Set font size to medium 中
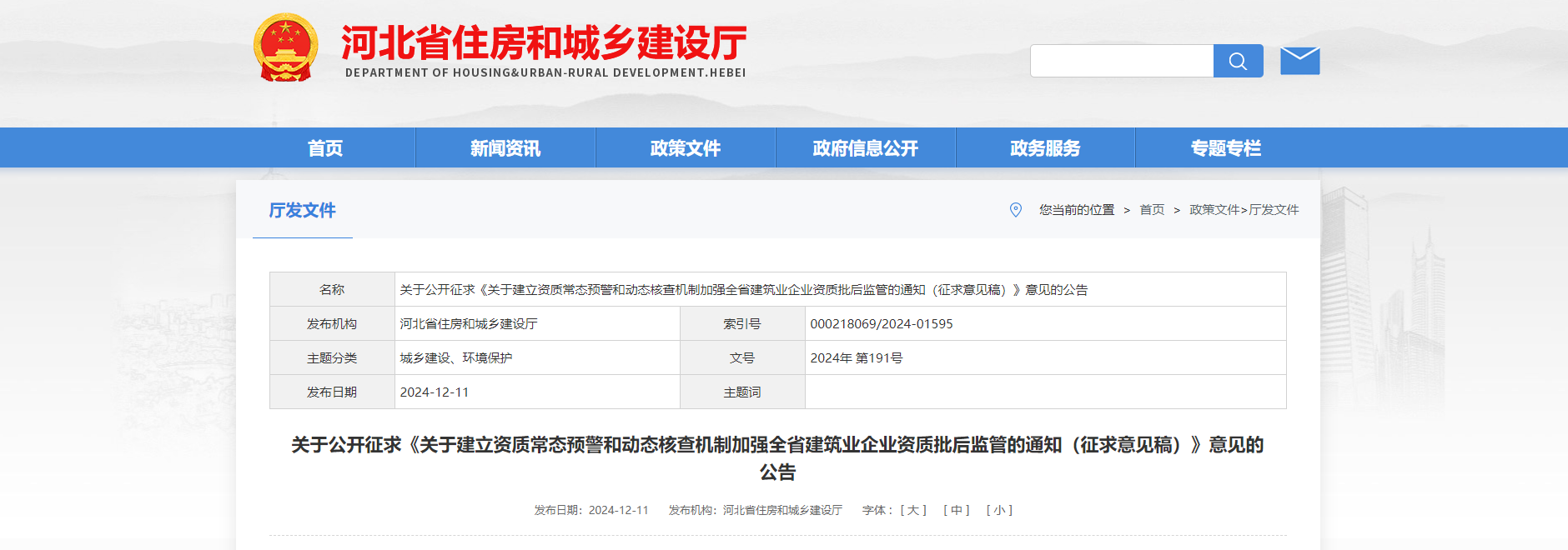This screenshot has width=1568, height=550. click(956, 510)
